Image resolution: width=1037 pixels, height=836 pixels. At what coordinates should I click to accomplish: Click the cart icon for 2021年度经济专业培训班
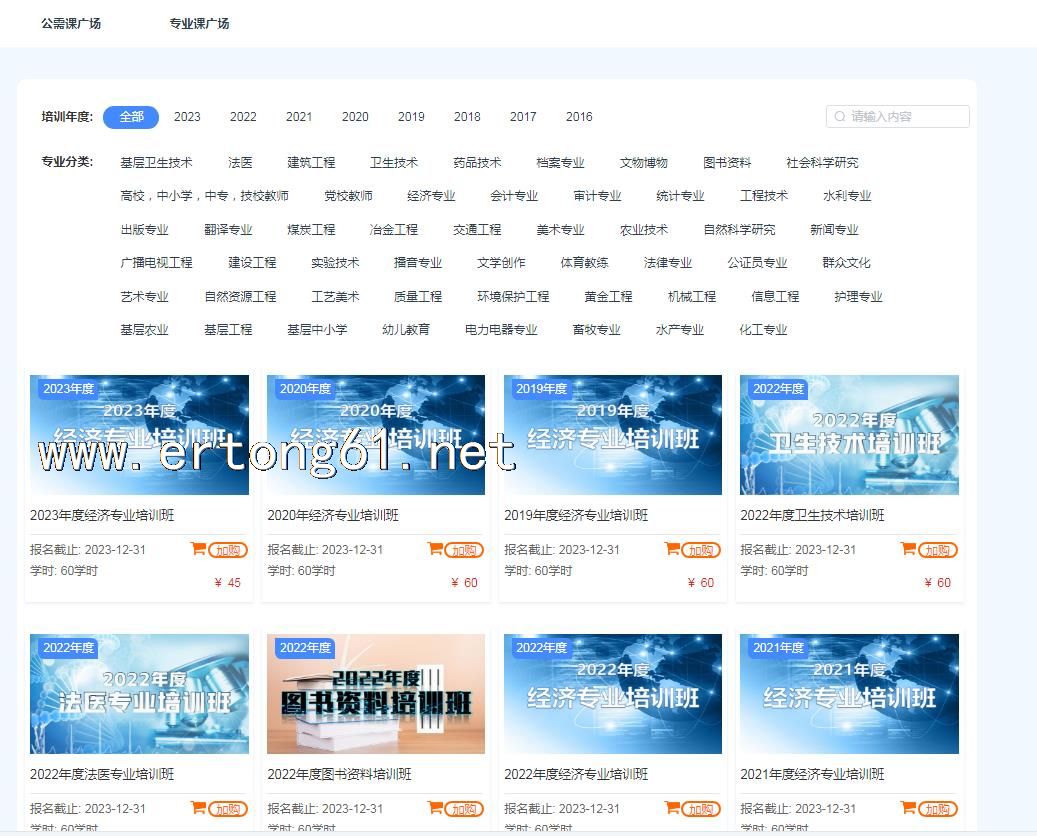[x=908, y=808]
